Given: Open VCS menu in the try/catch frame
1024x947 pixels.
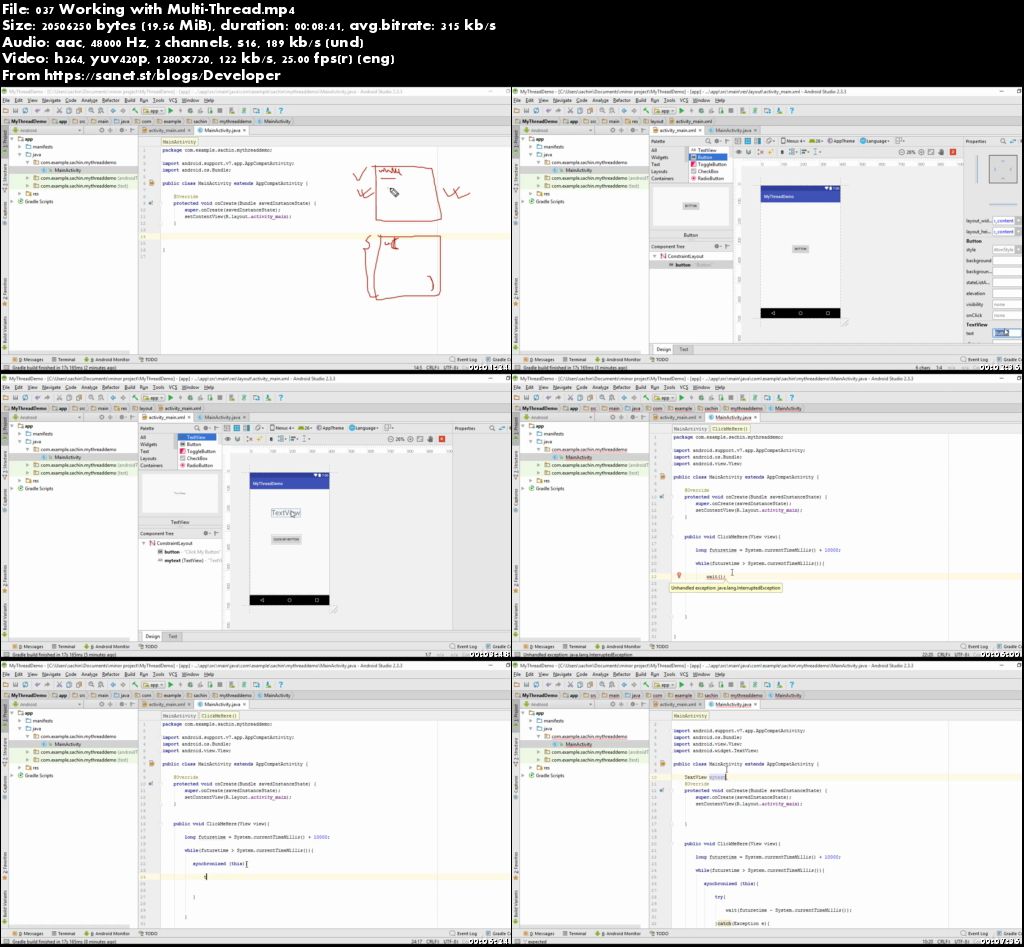Looking at the screenshot, I should click(684, 675).
